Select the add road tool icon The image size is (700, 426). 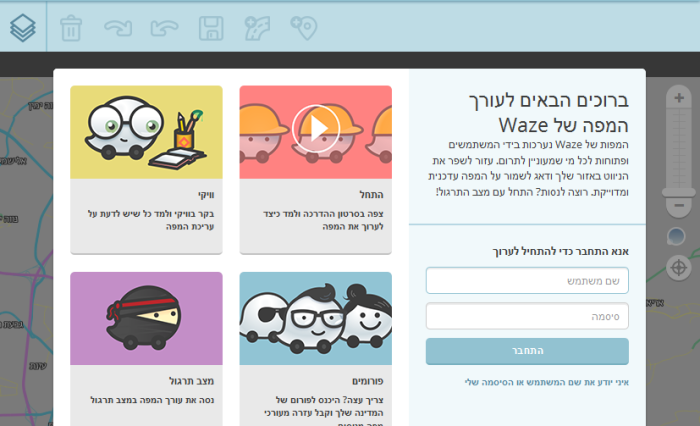258,28
